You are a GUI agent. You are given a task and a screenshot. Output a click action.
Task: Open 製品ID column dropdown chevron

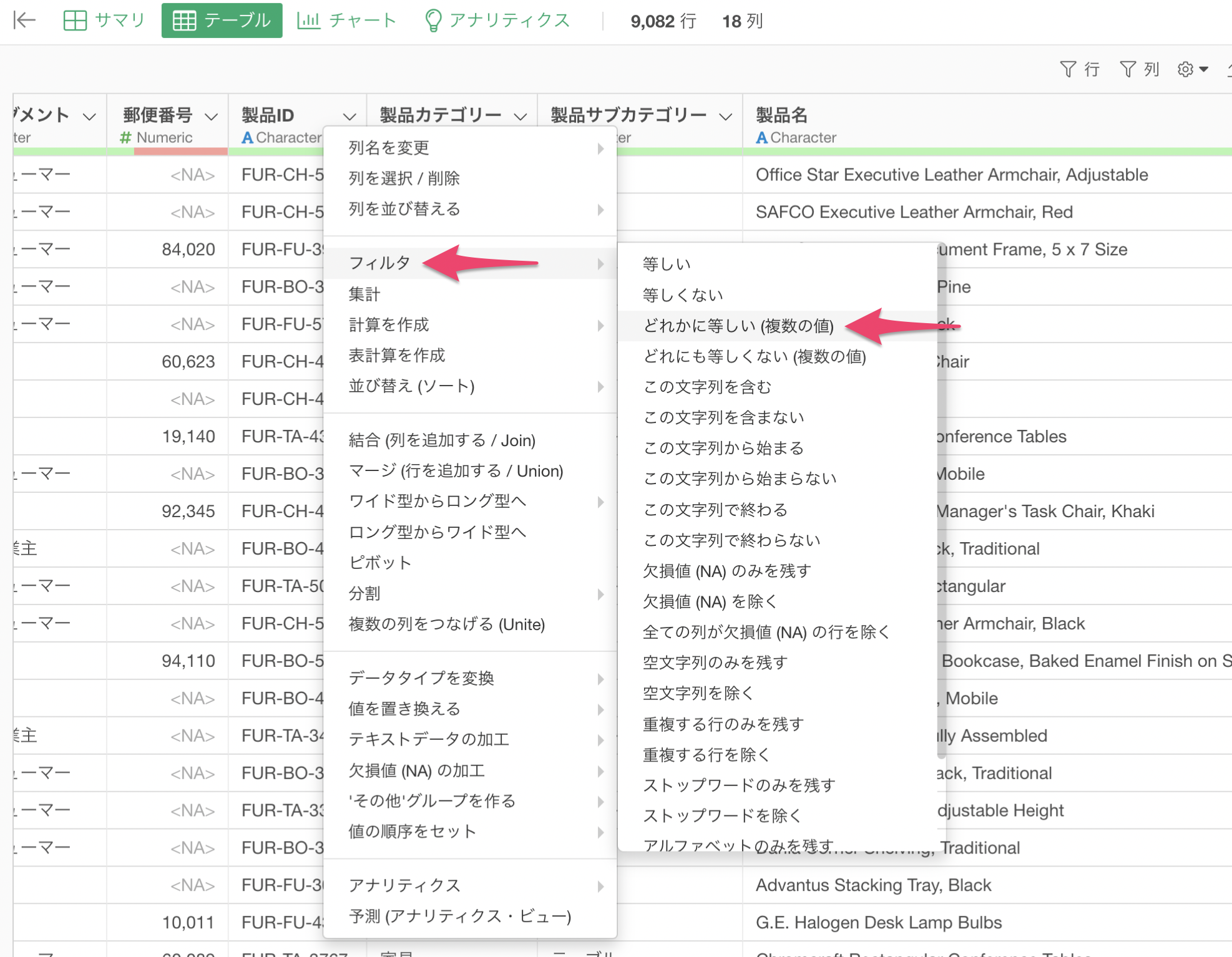(x=350, y=117)
